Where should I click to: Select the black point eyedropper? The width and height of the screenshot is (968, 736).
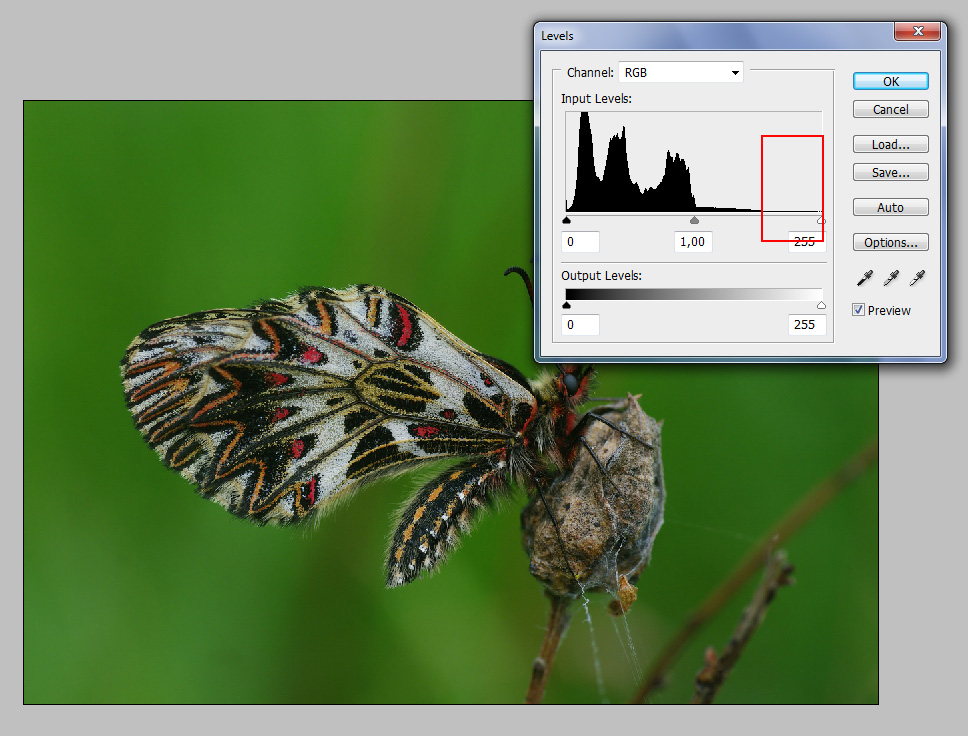pyautogui.click(x=865, y=277)
